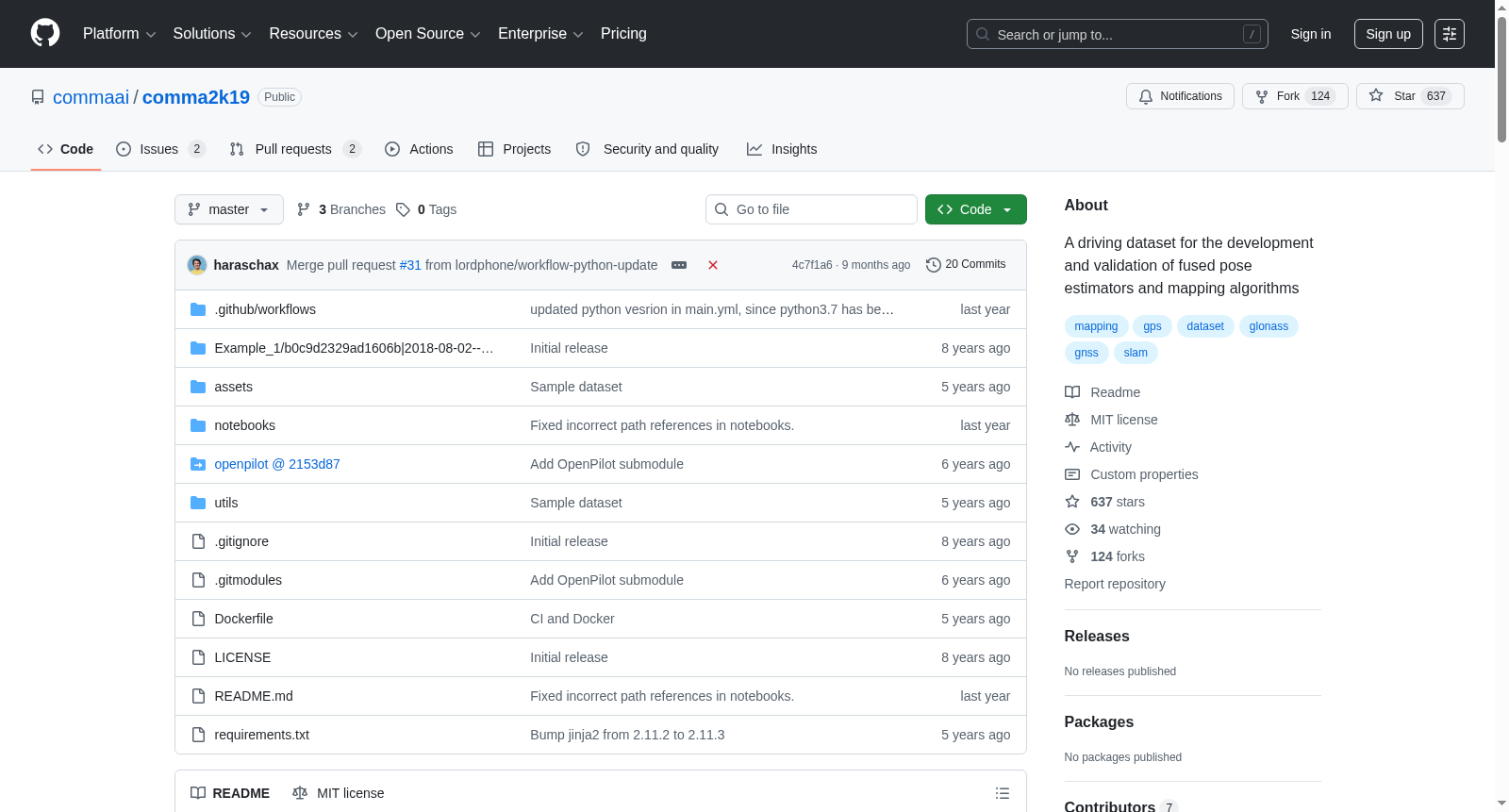
Task: View failed checks red X status icon
Action: coord(713,265)
